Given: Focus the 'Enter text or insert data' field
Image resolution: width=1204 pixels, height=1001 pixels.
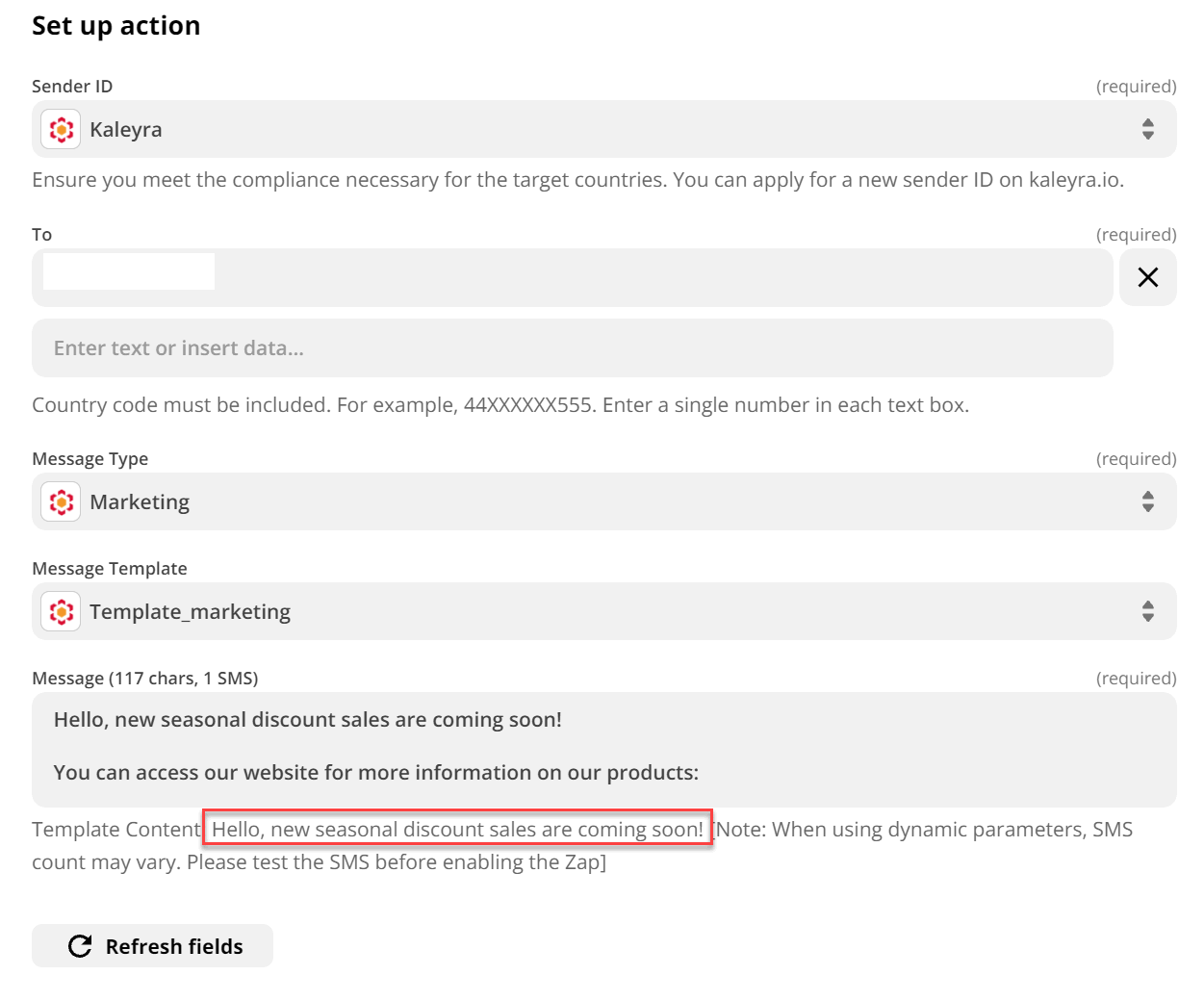Looking at the screenshot, I should click(x=573, y=348).
